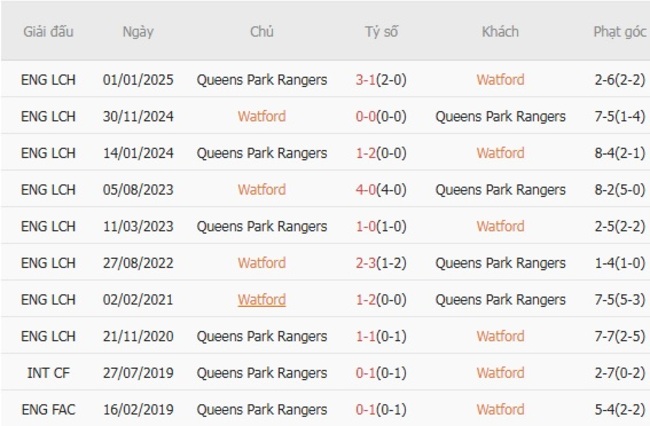Screen dimensions: 650x426
Task: Click Watford away team in the 27/07/2019 row
Action: coord(500,373)
